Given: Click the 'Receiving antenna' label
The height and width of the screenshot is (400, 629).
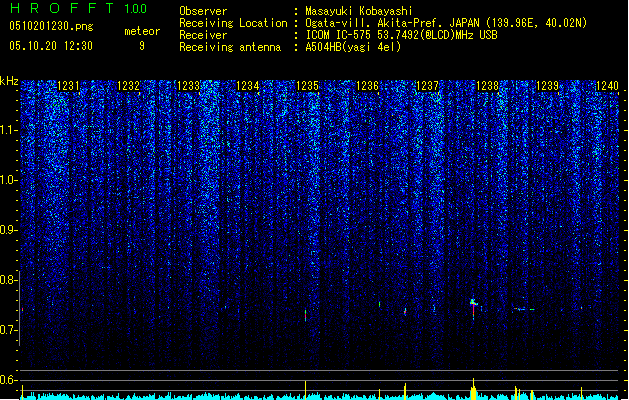Looking at the screenshot, I should [230, 47].
